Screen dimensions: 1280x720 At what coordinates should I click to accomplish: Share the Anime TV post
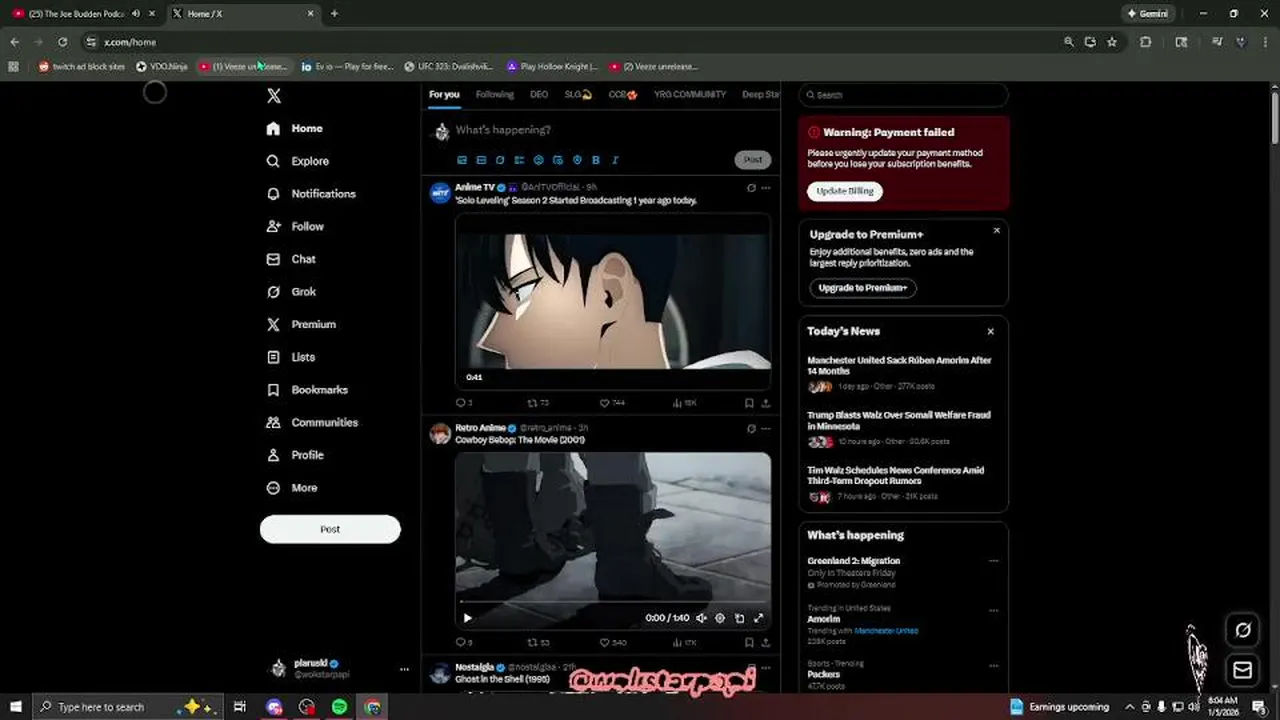coord(766,403)
